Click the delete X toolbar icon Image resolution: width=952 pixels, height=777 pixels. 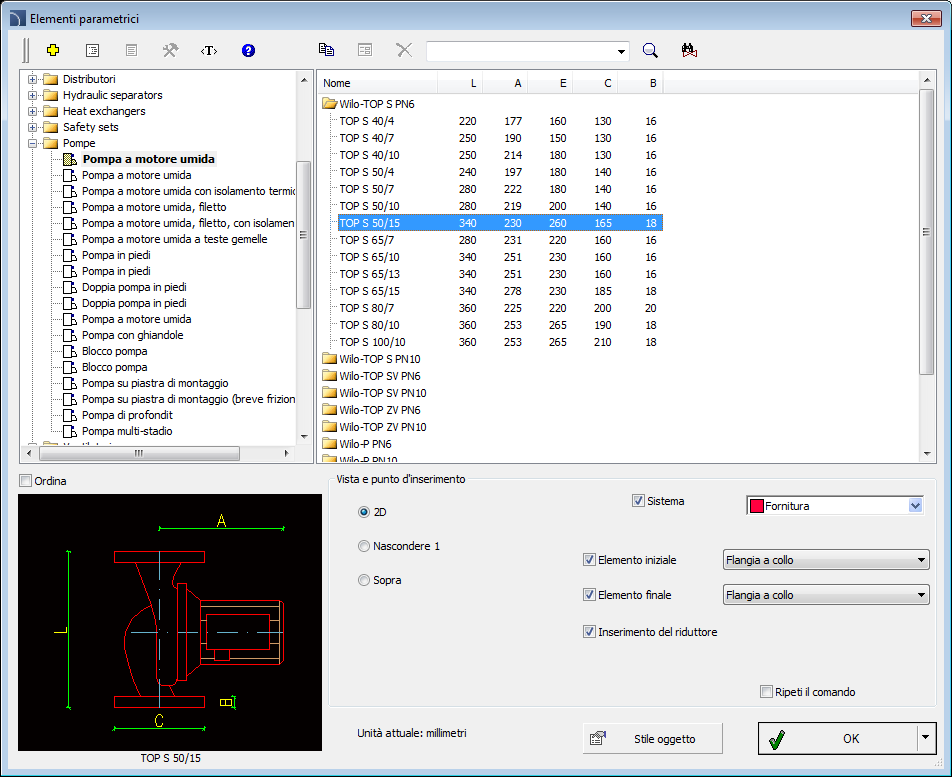tap(404, 50)
